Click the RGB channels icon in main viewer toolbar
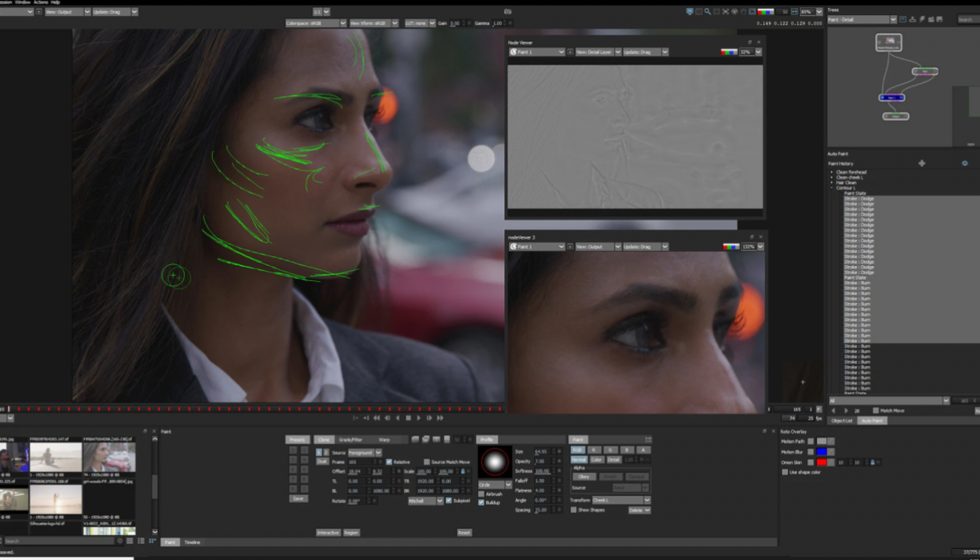 pos(765,12)
